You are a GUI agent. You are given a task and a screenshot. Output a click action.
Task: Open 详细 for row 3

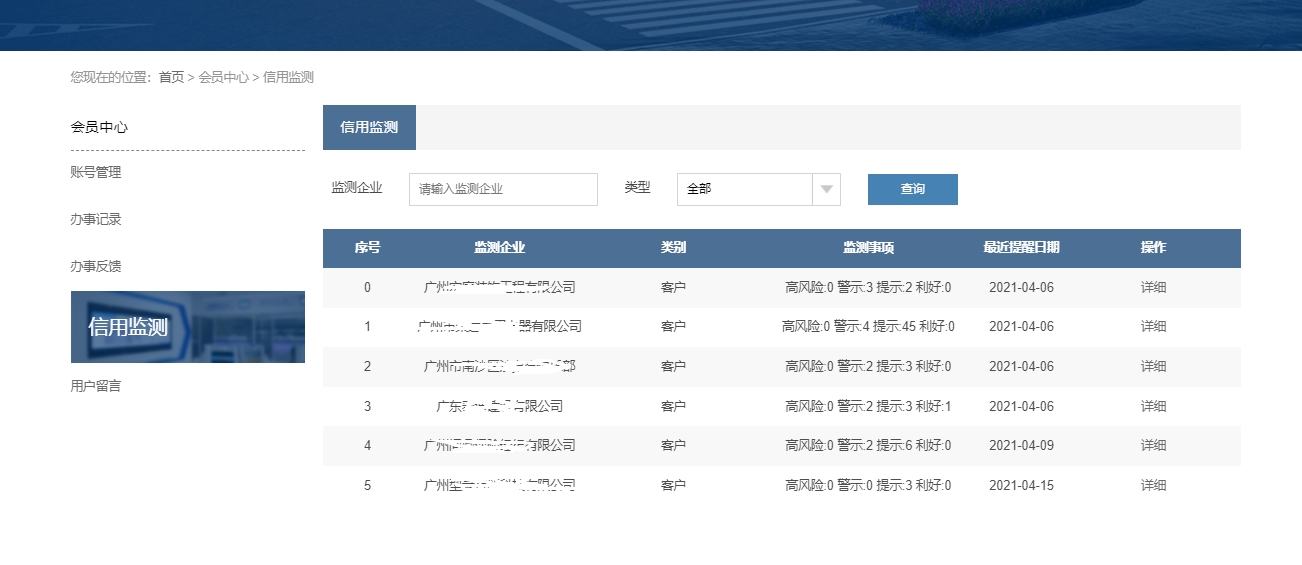click(1153, 406)
